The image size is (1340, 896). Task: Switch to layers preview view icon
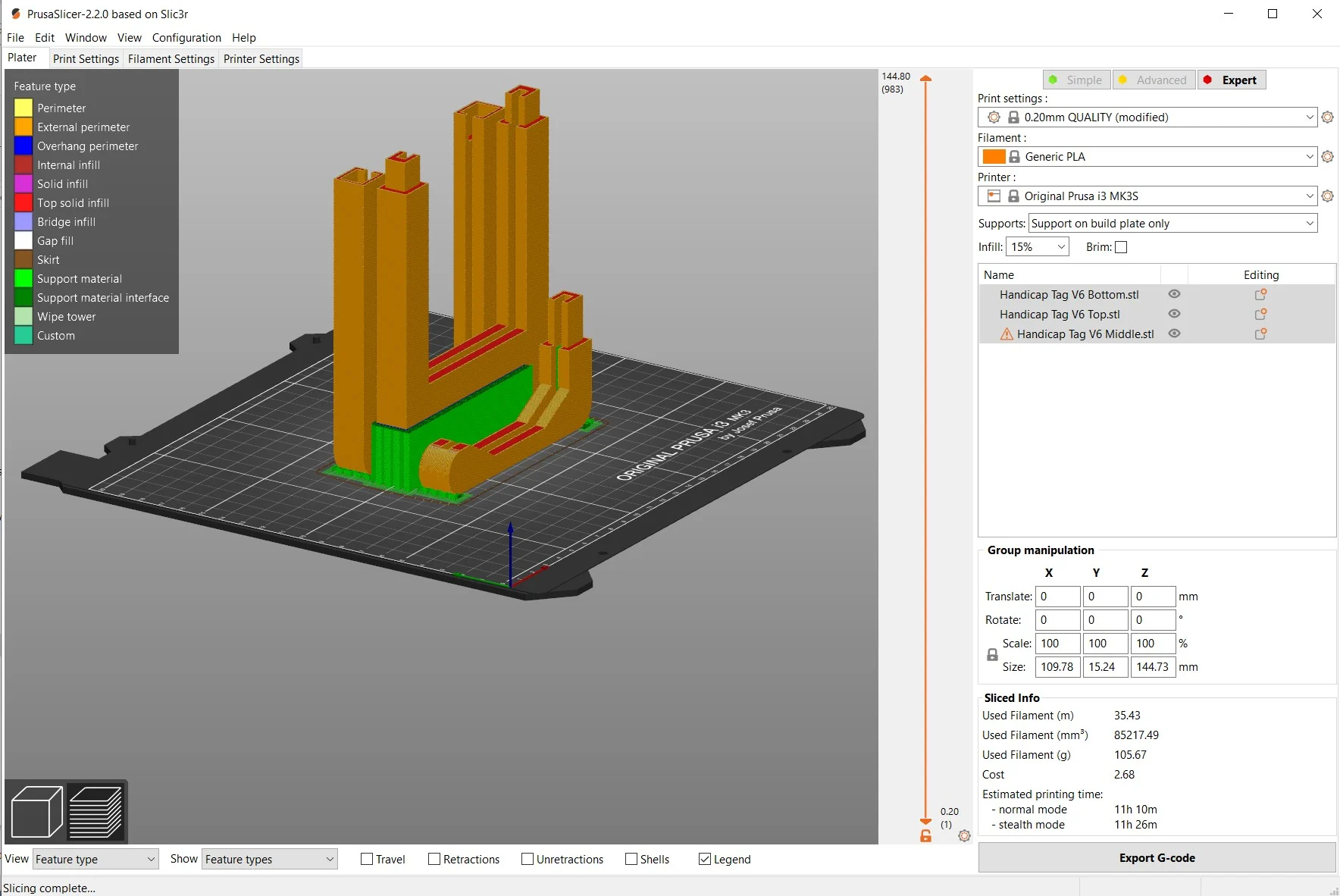point(95,812)
